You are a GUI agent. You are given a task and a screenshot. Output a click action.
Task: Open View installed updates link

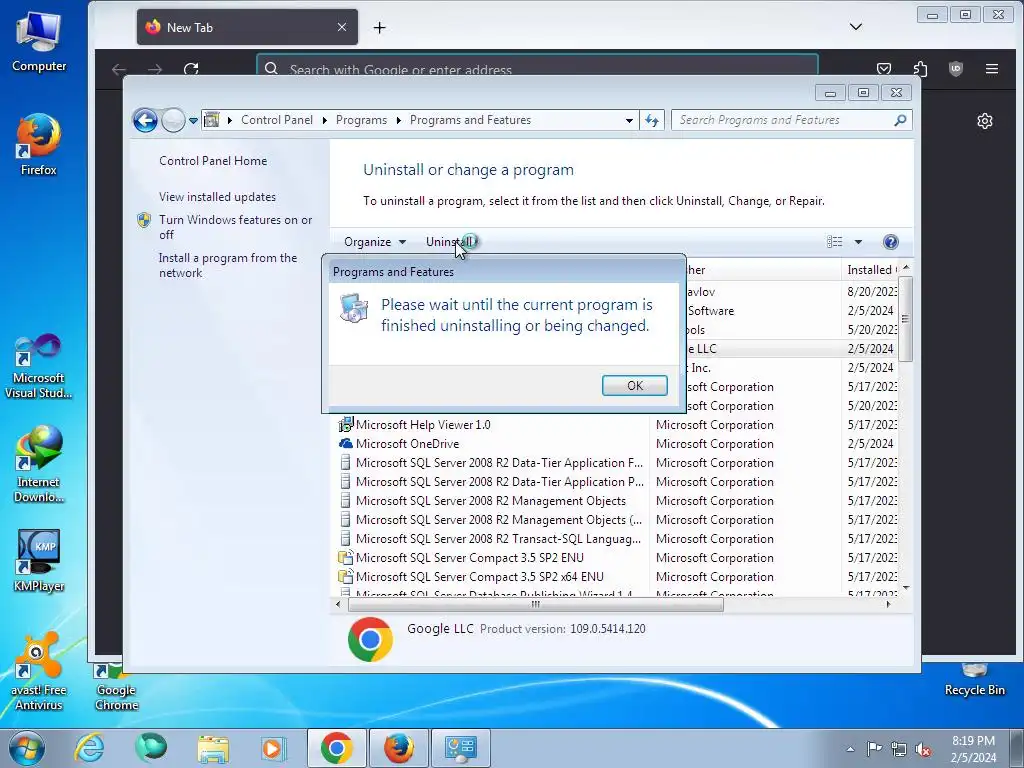[x=217, y=197]
